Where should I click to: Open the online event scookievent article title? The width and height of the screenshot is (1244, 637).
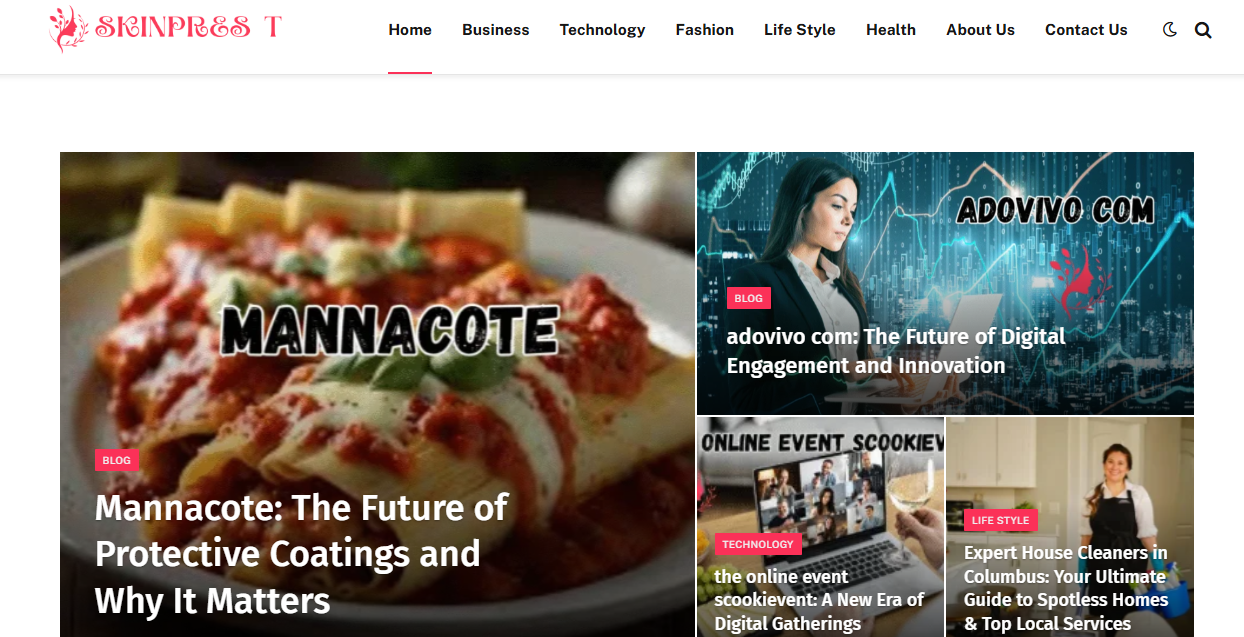pos(819,600)
